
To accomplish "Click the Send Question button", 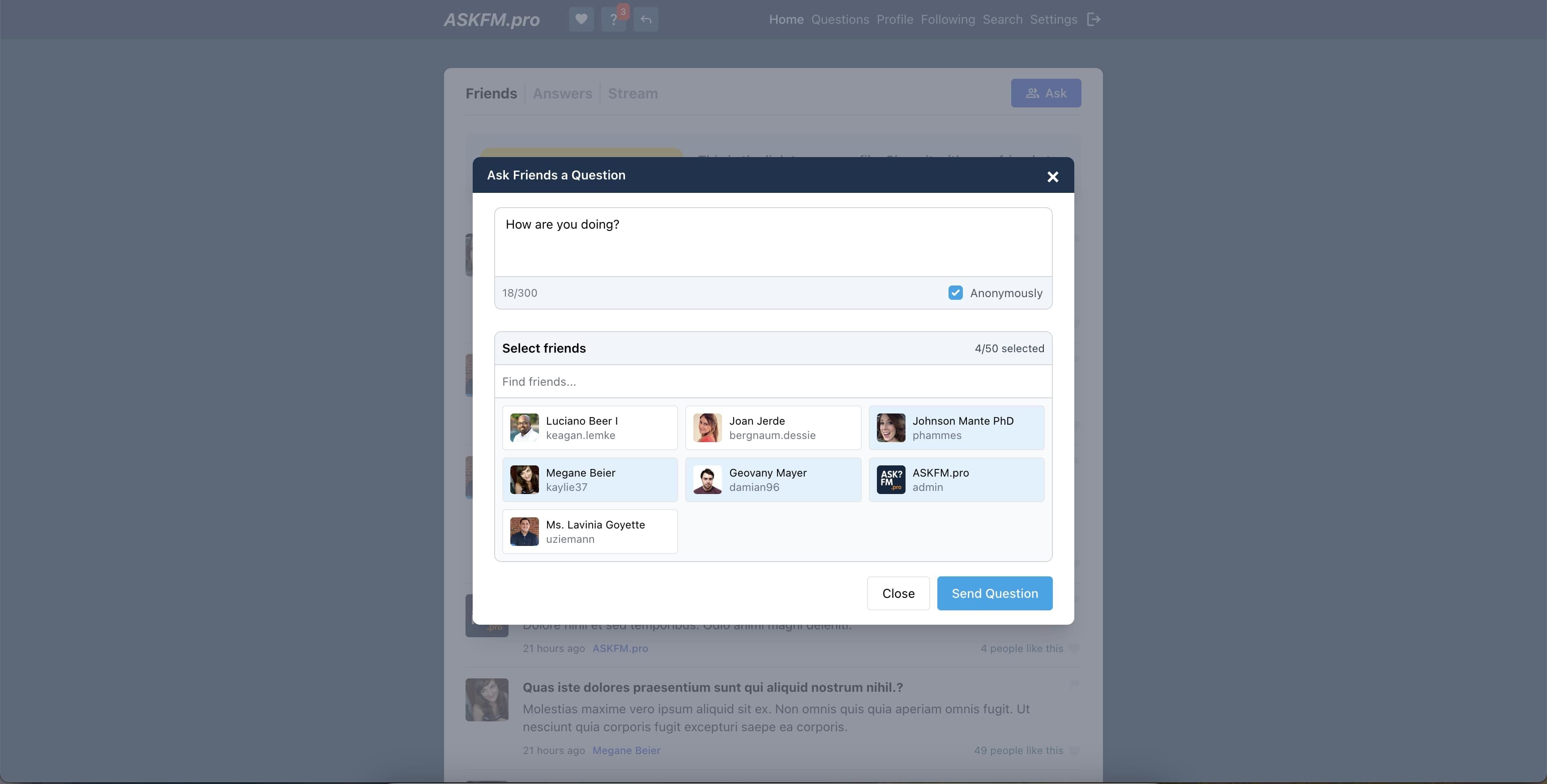I will 995,593.
